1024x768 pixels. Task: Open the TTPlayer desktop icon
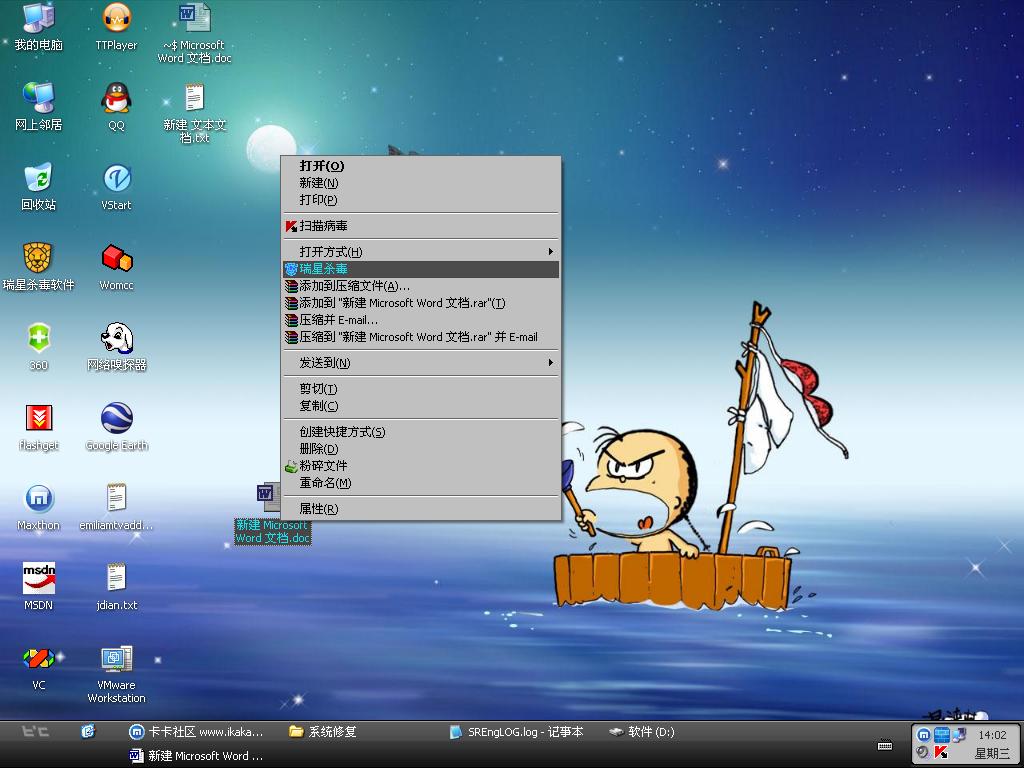(117, 19)
